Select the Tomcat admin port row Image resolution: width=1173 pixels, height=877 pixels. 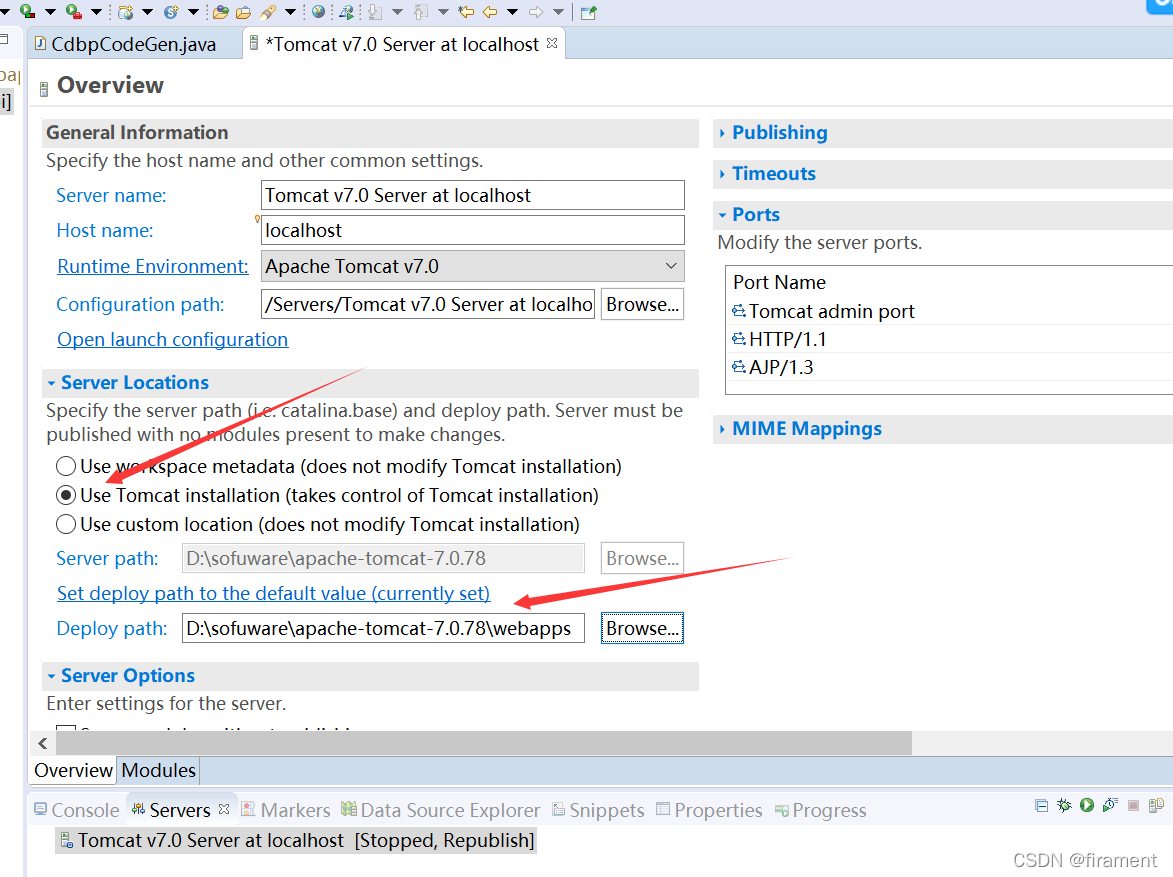click(949, 311)
